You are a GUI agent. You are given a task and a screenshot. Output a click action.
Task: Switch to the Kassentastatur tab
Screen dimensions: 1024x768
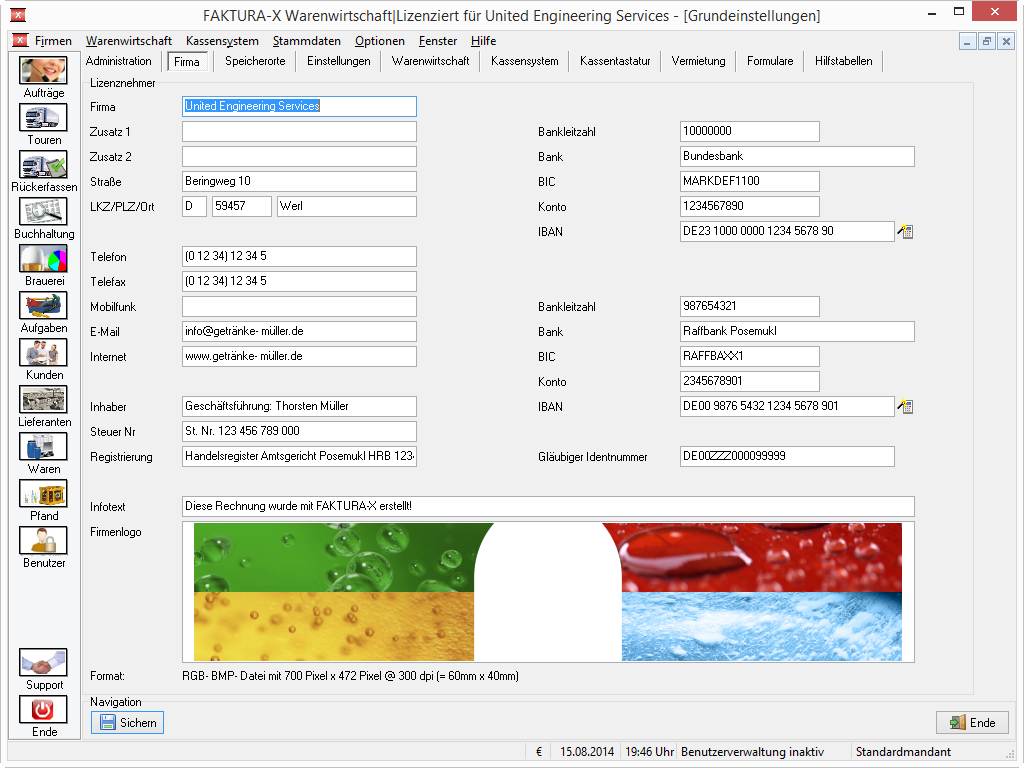[x=615, y=61]
